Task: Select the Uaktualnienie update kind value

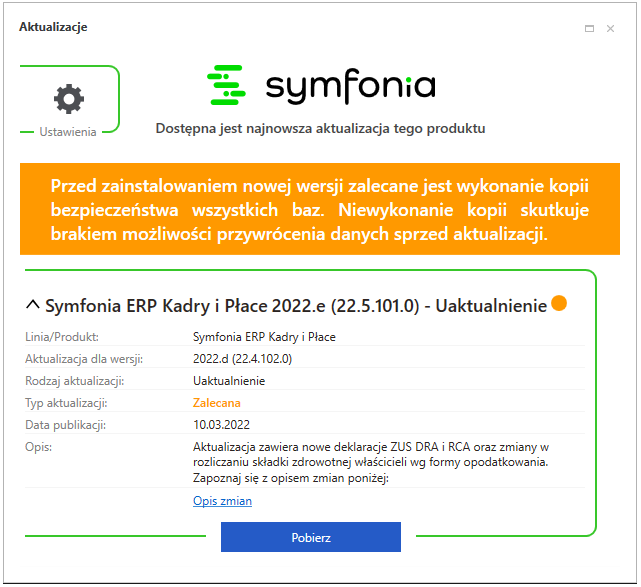Action: [229, 381]
